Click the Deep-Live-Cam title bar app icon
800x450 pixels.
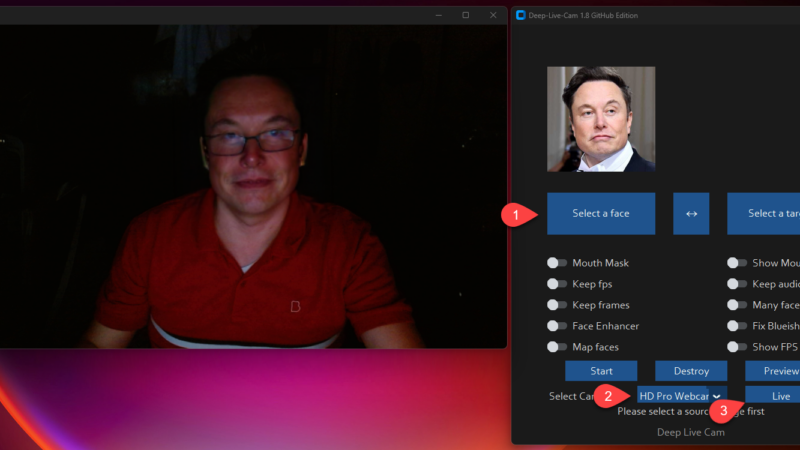(x=519, y=15)
